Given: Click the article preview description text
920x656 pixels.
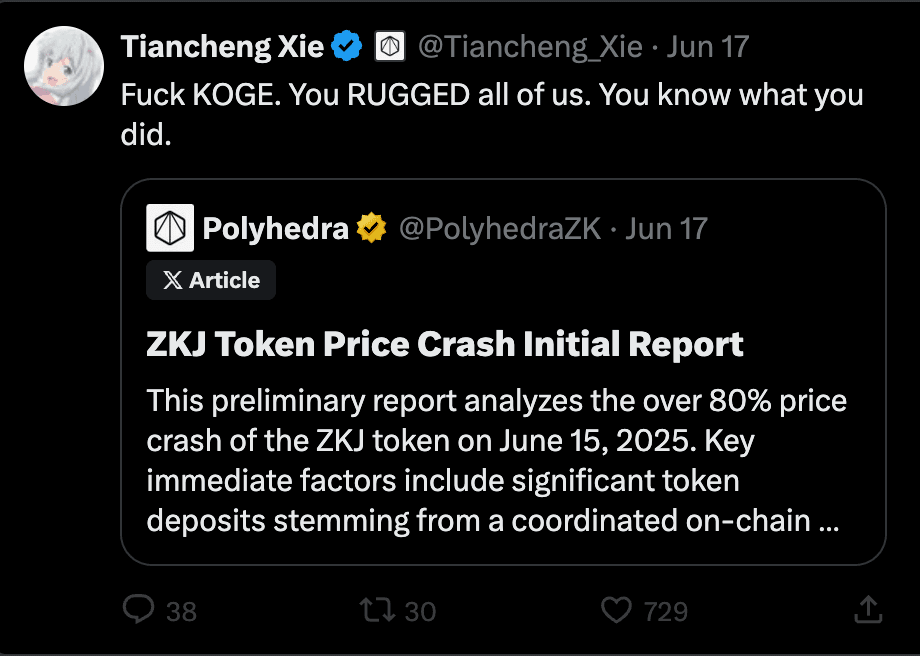Looking at the screenshot, I should click(497, 461).
